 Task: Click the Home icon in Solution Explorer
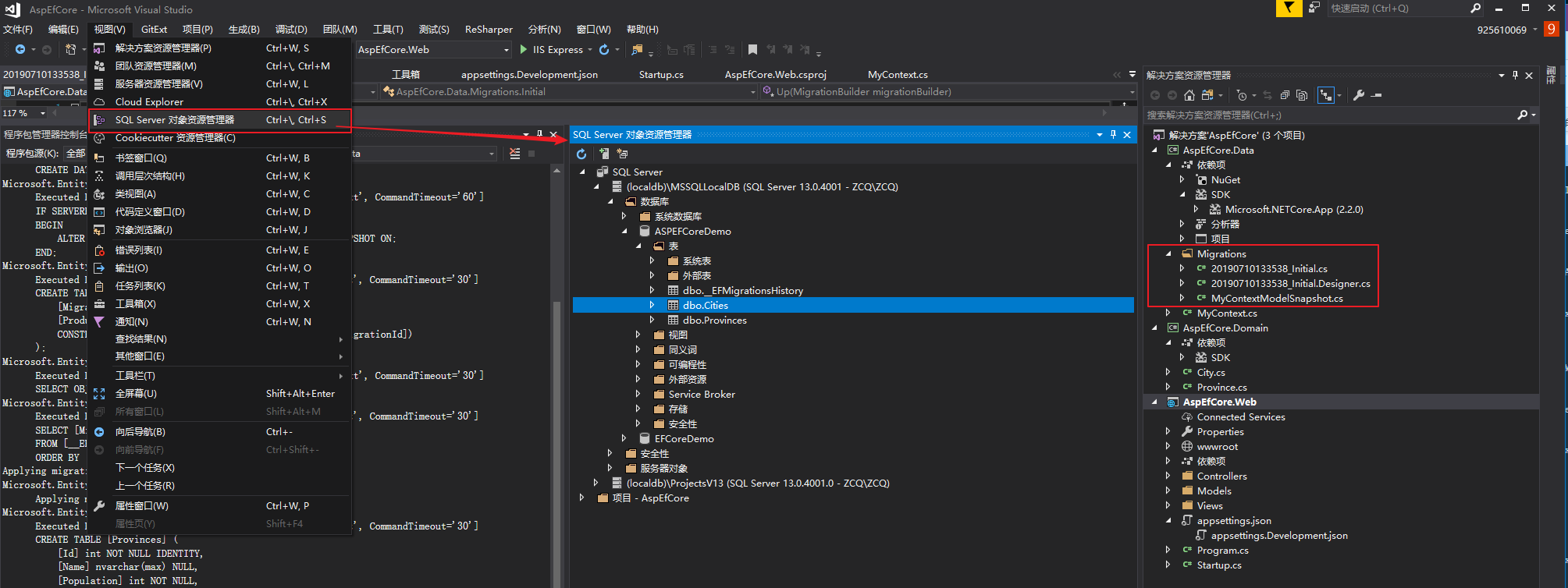[1189, 95]
